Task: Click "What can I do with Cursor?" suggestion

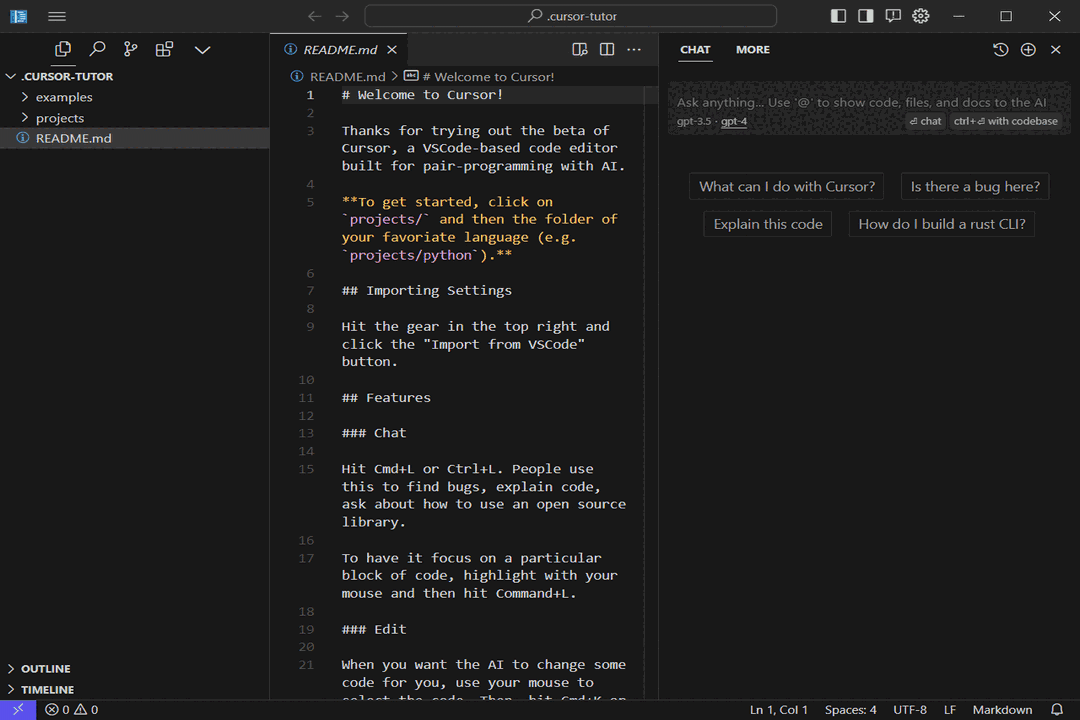Action: click(x=787, y=186)
